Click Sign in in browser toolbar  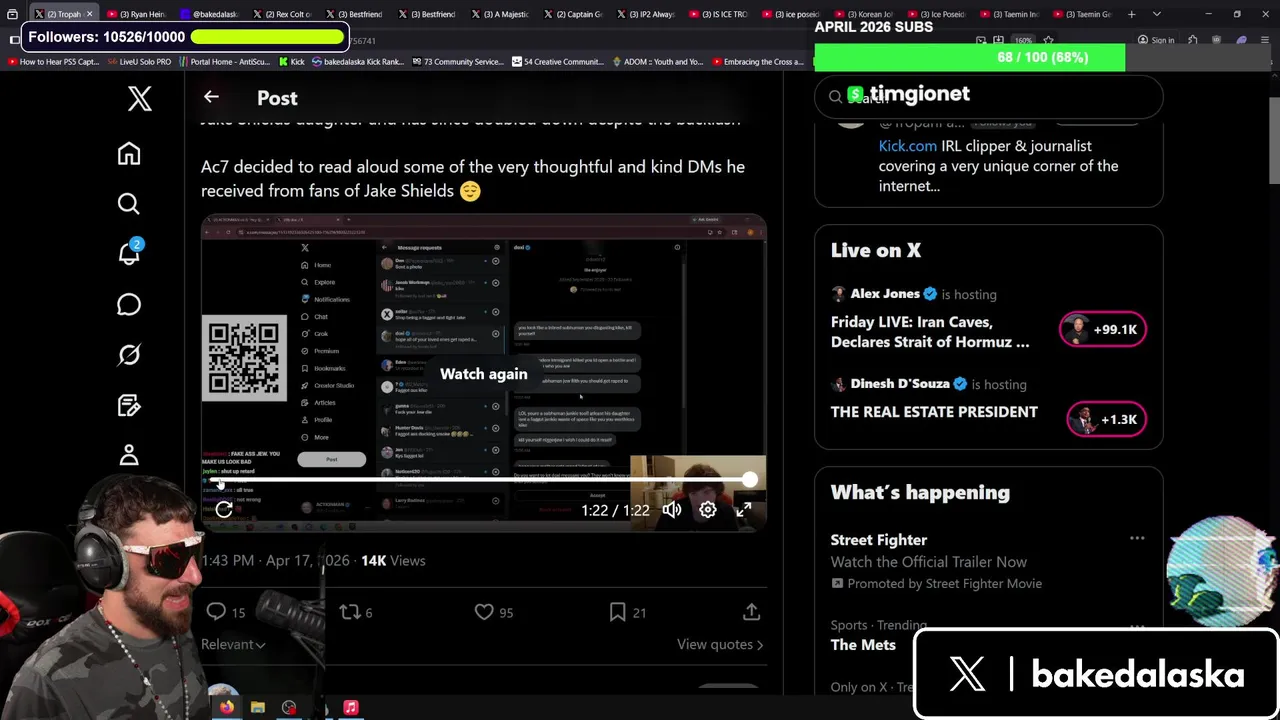tap(1156, 40)
